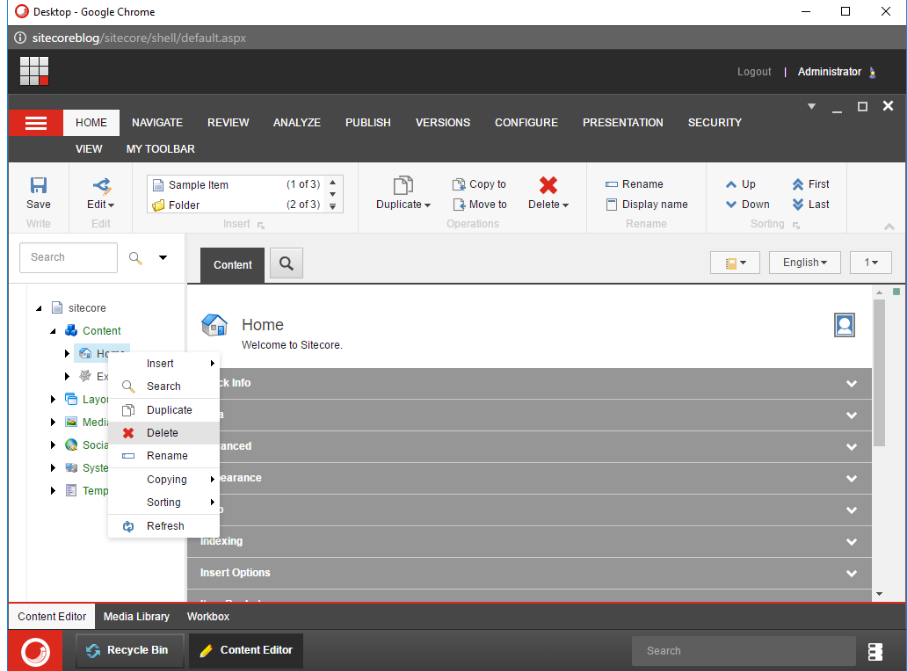
Task: Select Folder in Insert list
Action: (x=236, y=205)
